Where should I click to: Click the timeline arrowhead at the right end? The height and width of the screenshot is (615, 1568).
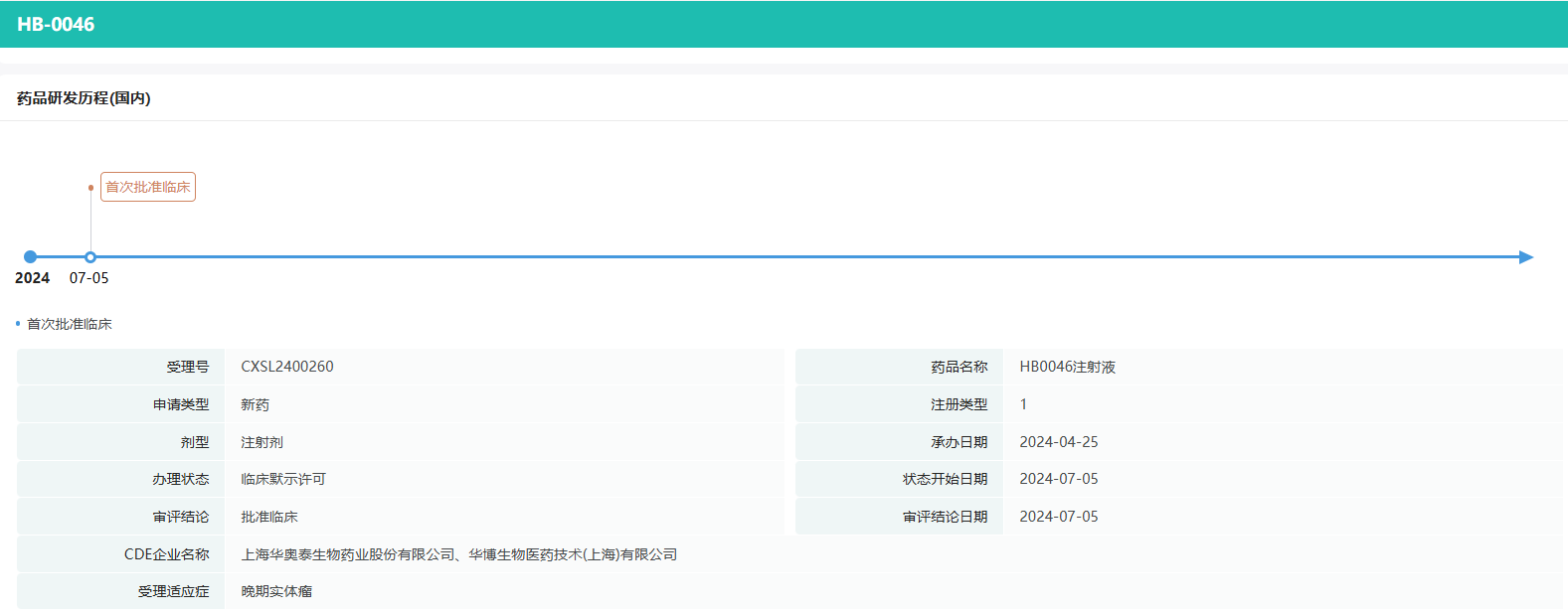[1526, 257]
